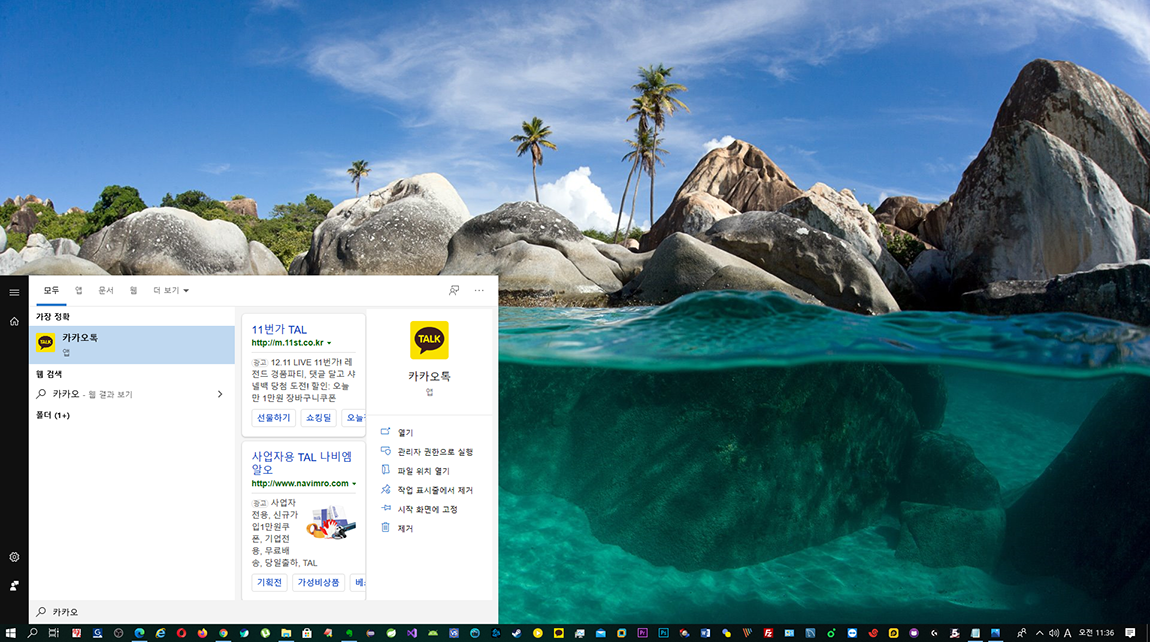The width and height of the screenshot is (1150, 642).
Task: Click the 카카오 web search result
Action: click(x=132, y=394)
